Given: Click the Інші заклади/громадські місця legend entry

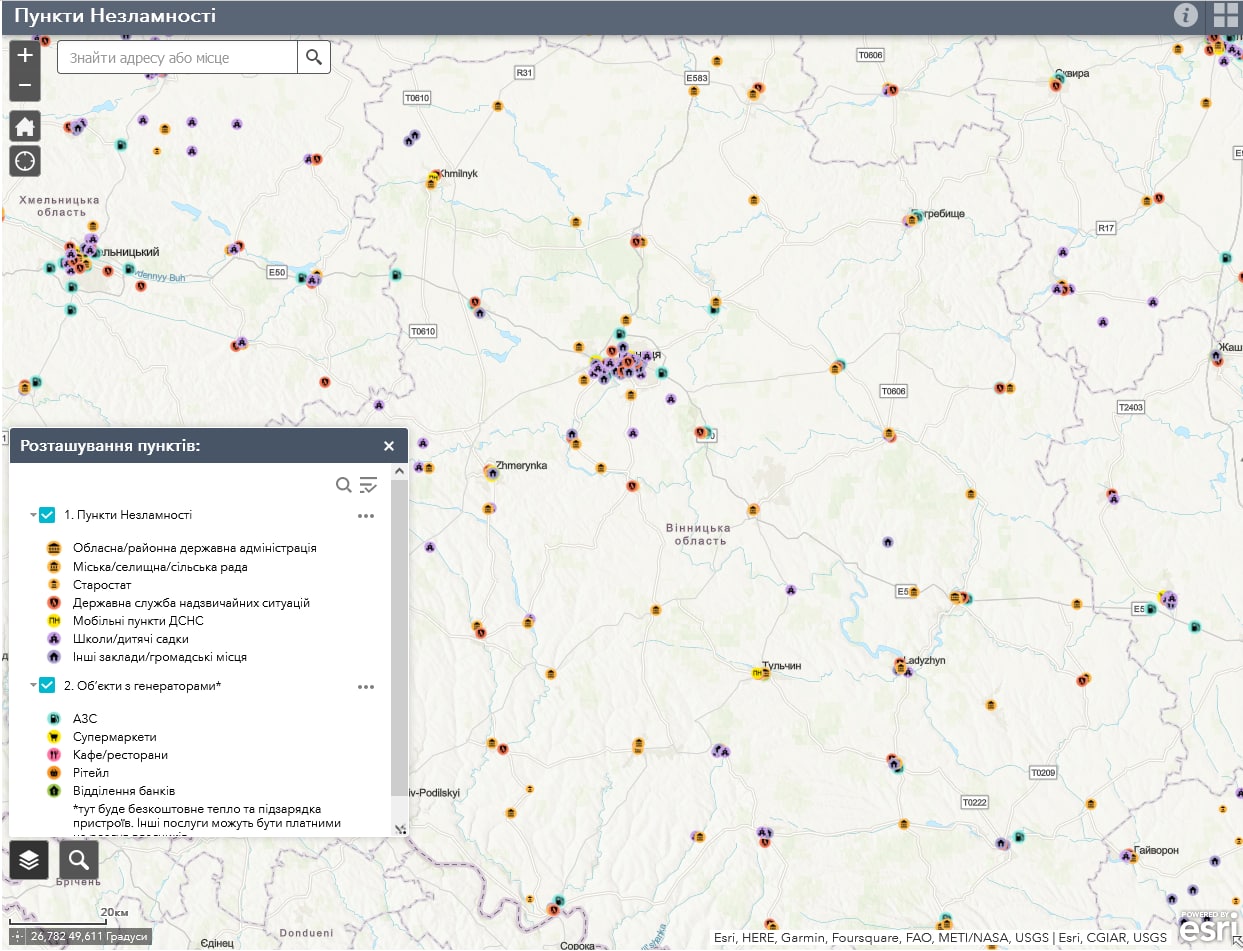Looking at the screenshot, I should point(160,657).
